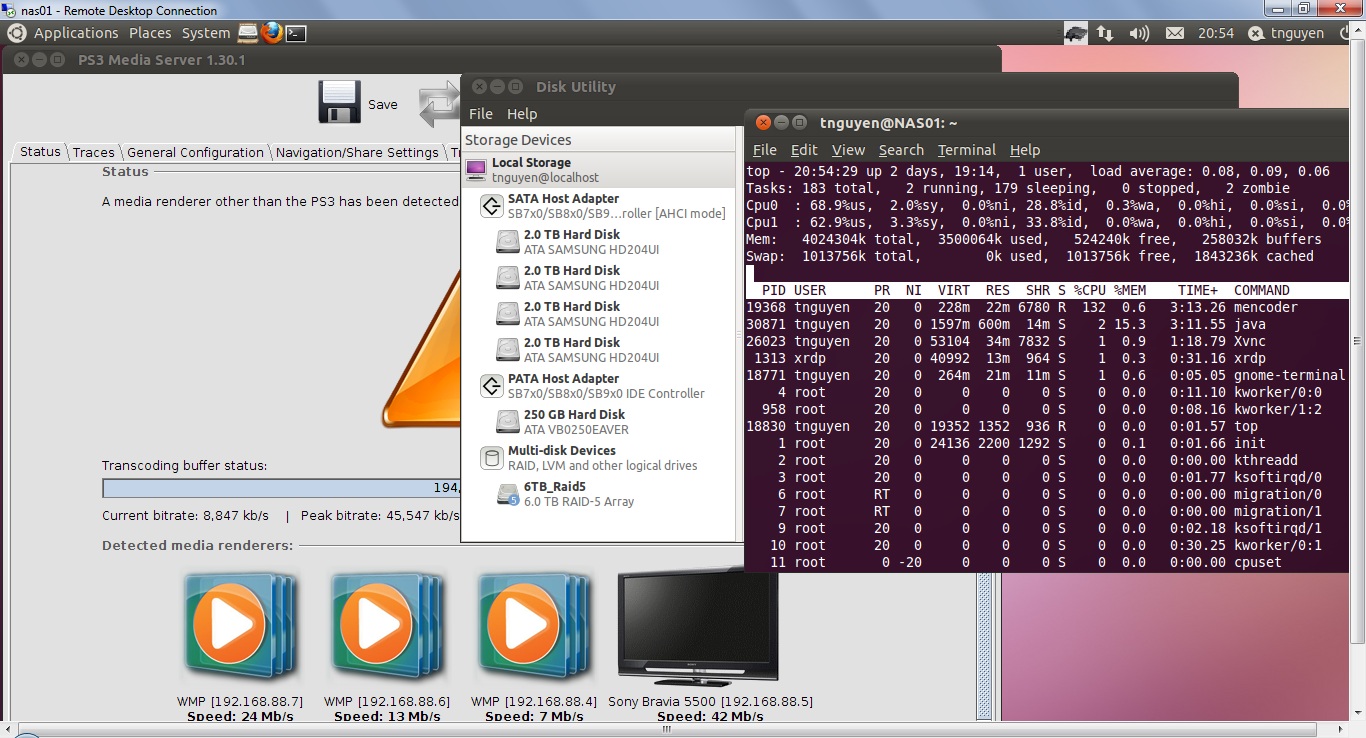
Task: Click the Speed: 24 Mb/s label
Action: point(239,717)
